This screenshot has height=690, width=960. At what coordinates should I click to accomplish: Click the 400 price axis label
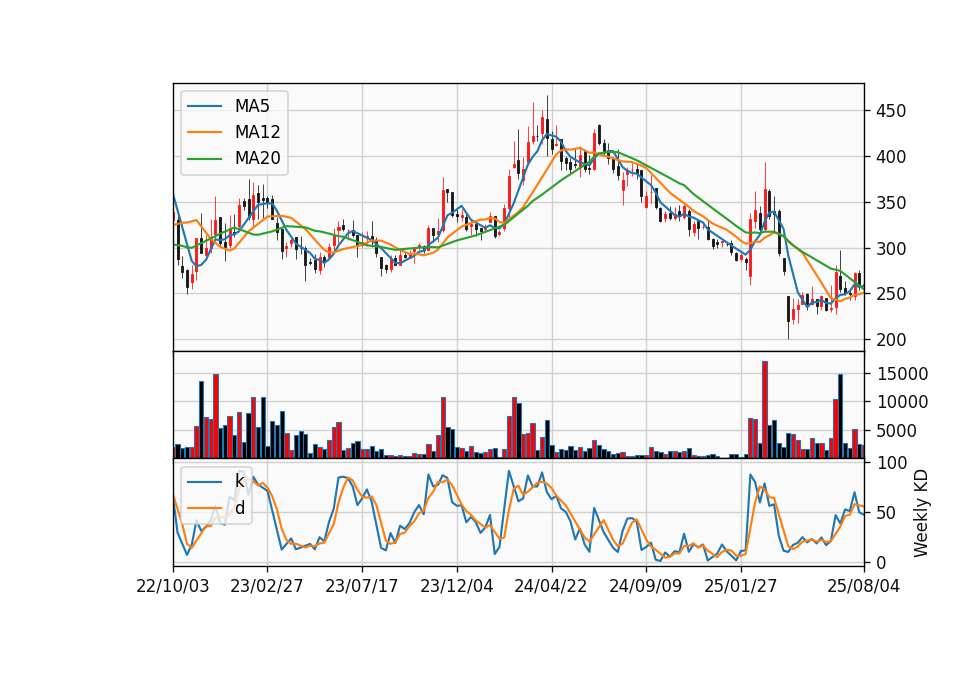891,157
